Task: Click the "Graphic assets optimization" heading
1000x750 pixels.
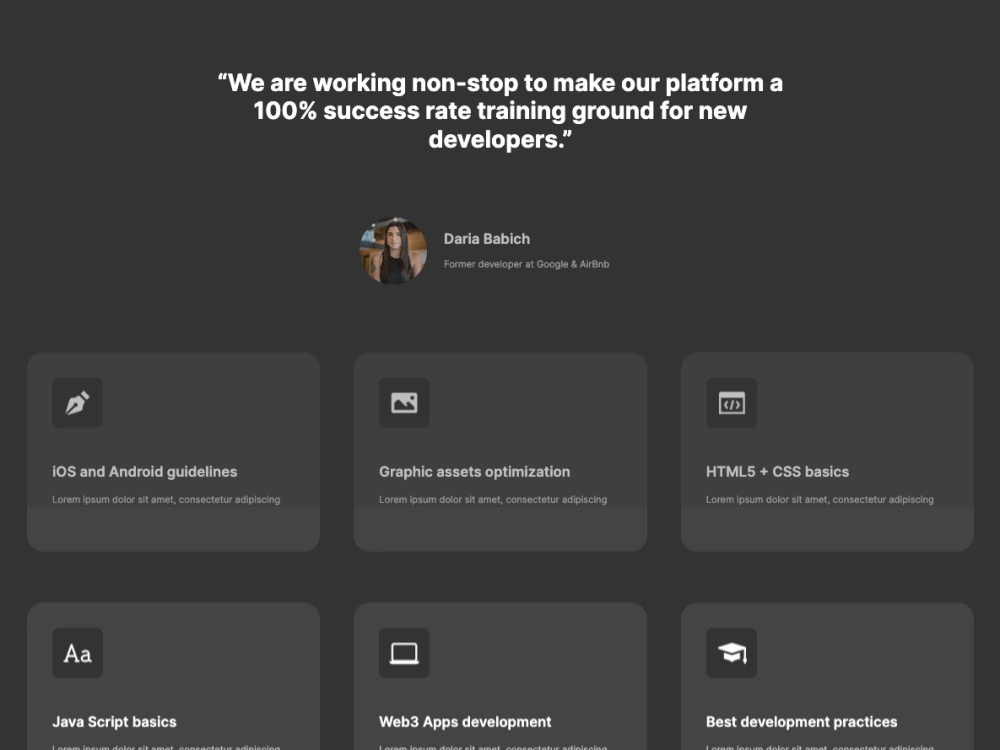Action: coord(474,472)
